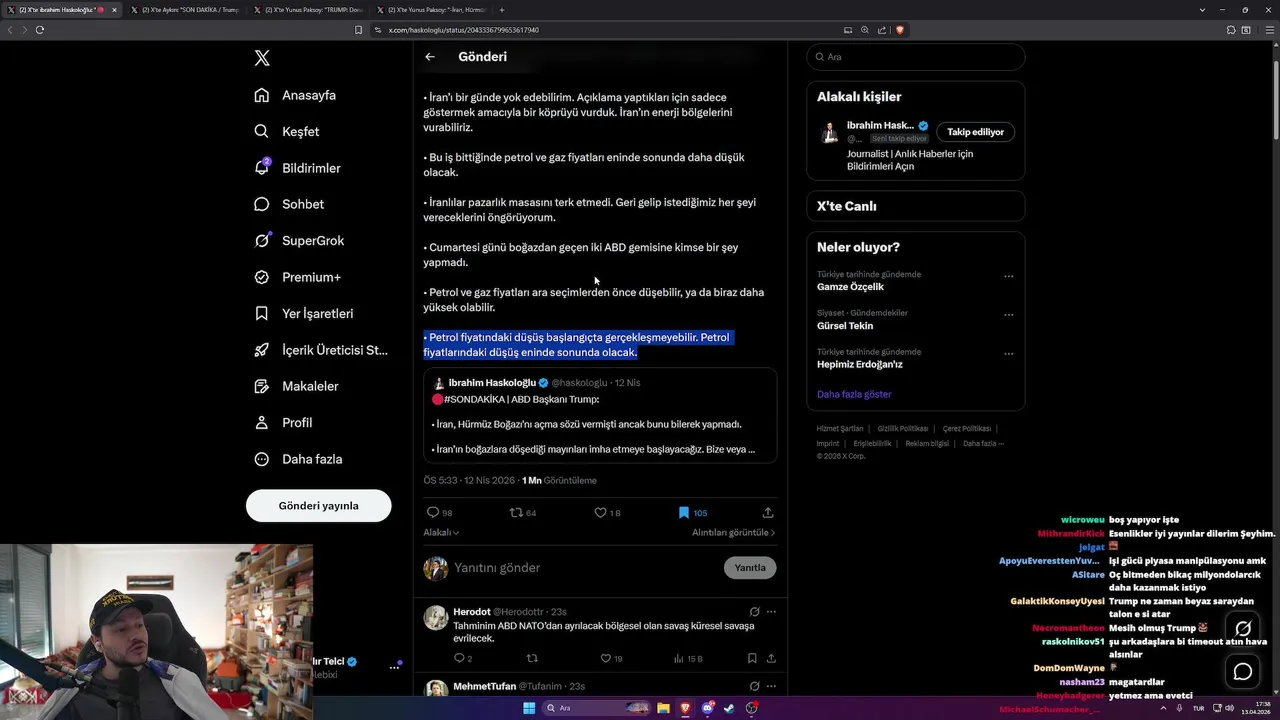Switch to Yunus Paksoy TRUMP tab
Image resolution: width=1280 pixels, height=720 pixels.
click(x=307, y=10)
